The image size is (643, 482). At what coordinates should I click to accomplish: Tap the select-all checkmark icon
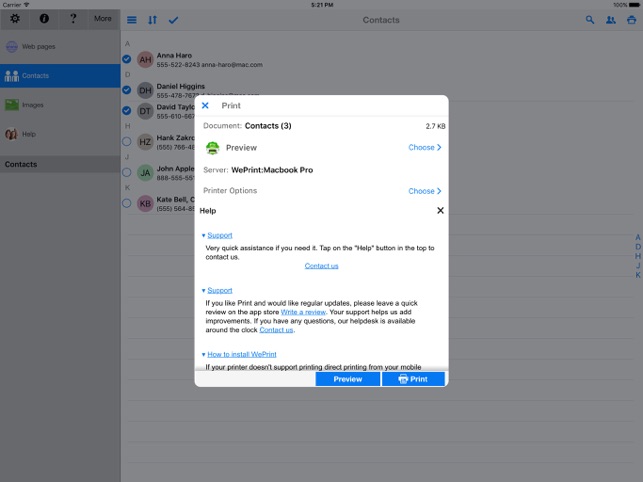click(x=174, y=20)
